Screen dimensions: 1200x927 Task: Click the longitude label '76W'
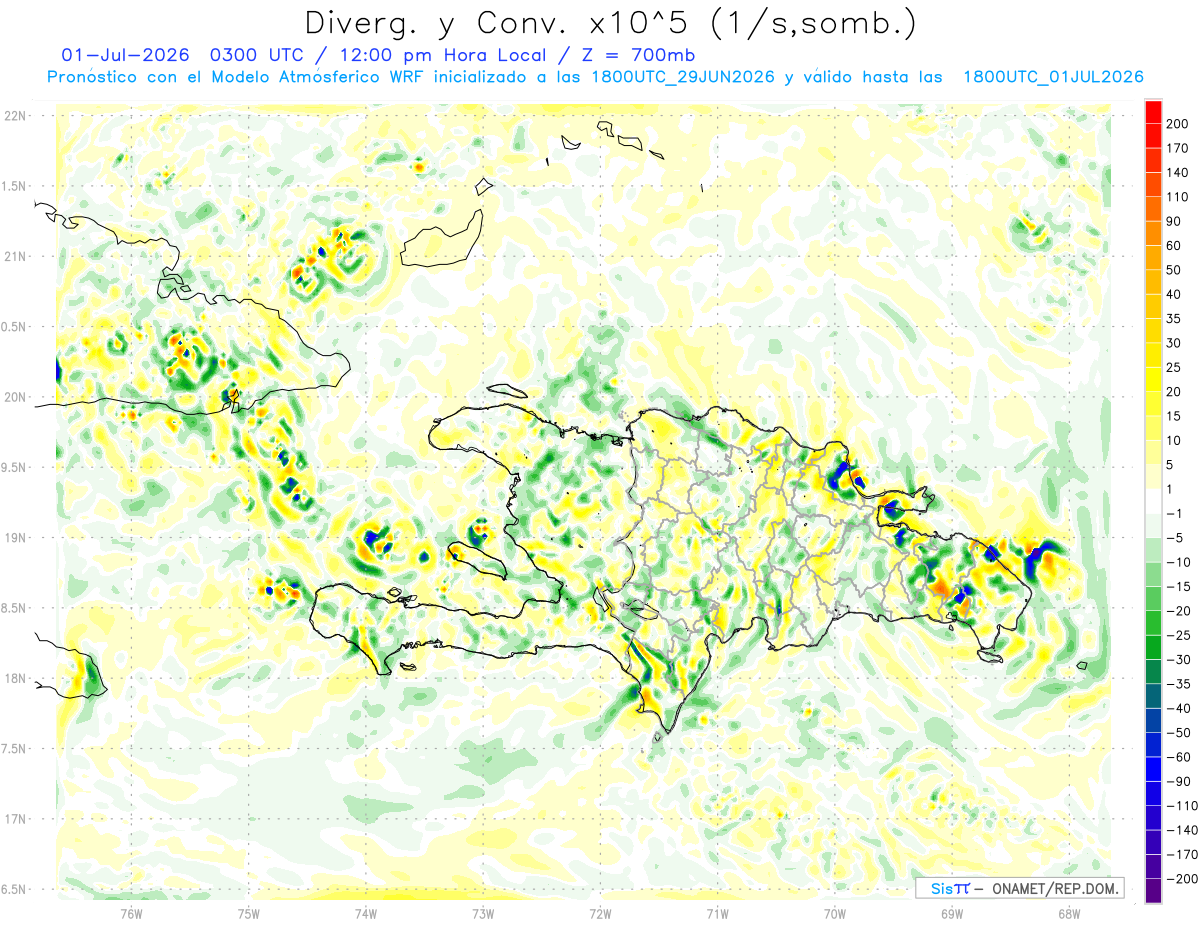point(132,913)
